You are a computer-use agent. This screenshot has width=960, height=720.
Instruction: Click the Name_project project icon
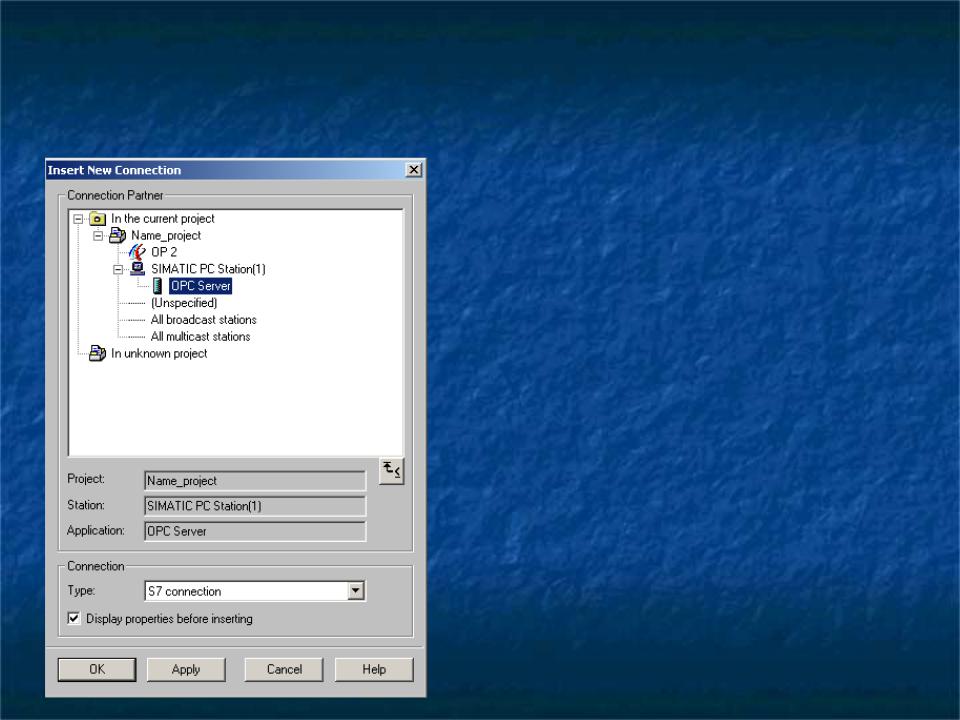click(117, 236)
